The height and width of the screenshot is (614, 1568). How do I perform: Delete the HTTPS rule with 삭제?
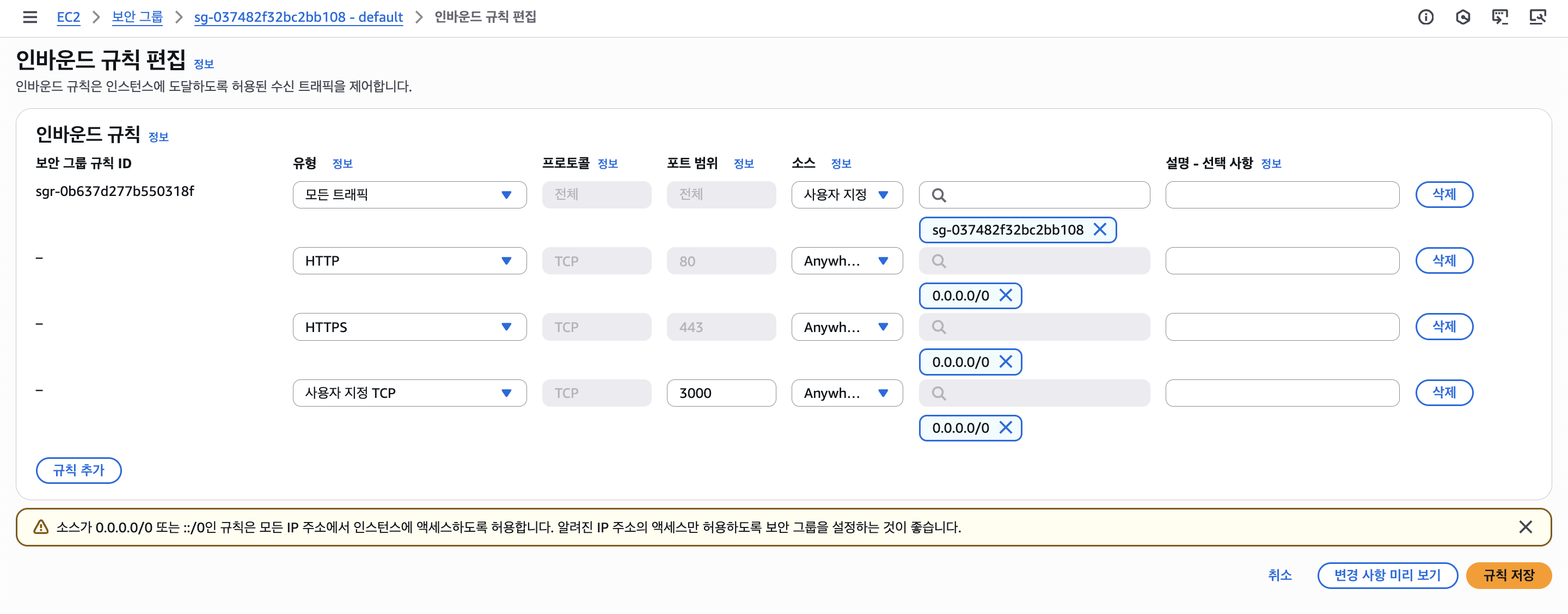tap(1444, 327)
